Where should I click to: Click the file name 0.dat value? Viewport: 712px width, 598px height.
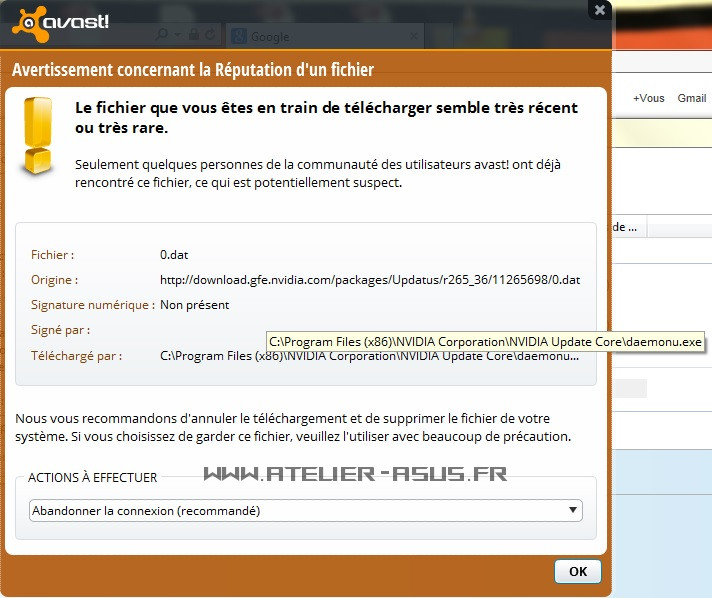174,255
